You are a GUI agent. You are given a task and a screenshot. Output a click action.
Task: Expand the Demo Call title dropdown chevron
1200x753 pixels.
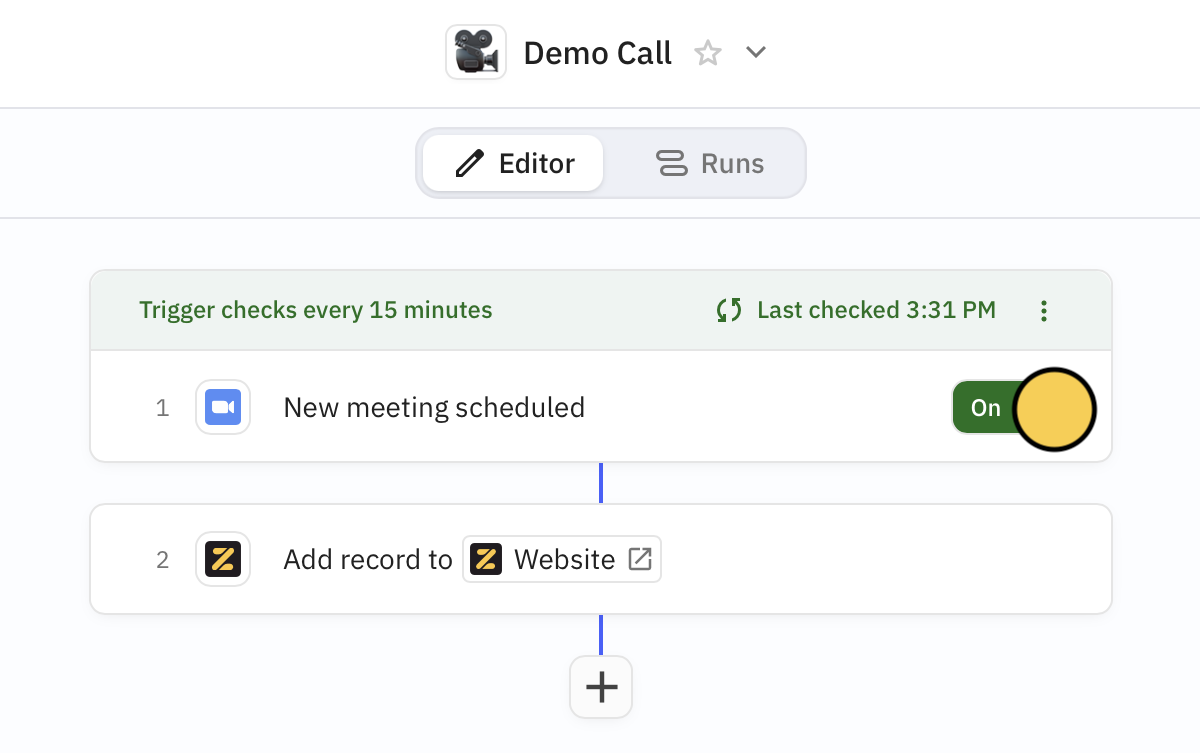756,52
